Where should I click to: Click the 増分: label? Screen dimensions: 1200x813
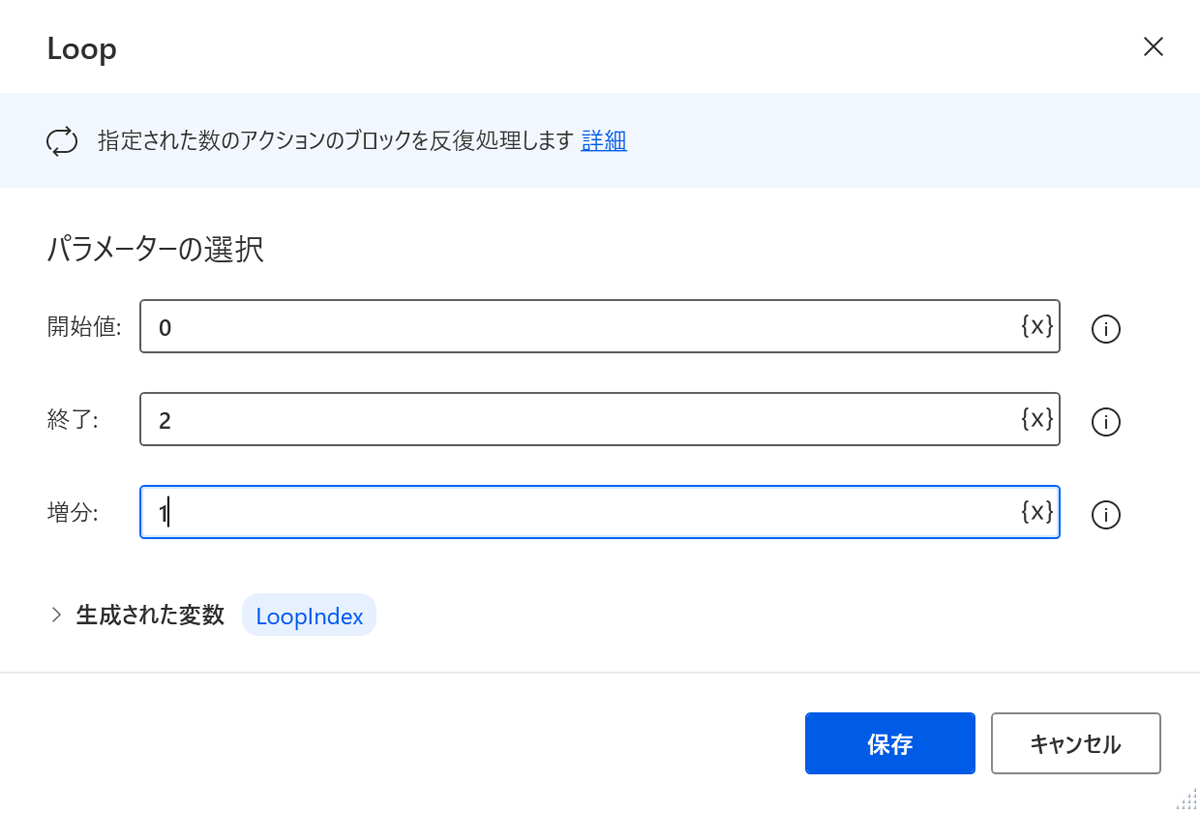[x=73, y=512]
